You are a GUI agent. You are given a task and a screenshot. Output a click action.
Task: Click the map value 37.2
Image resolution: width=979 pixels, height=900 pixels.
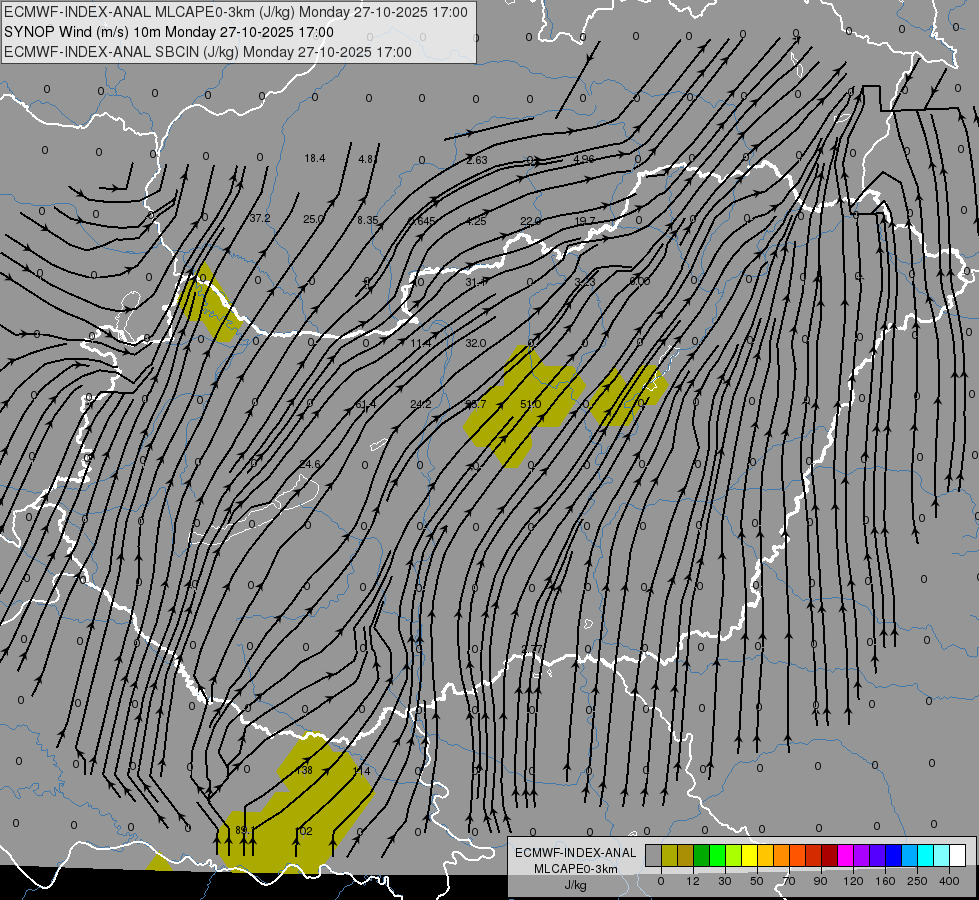(x=260, y=219)
